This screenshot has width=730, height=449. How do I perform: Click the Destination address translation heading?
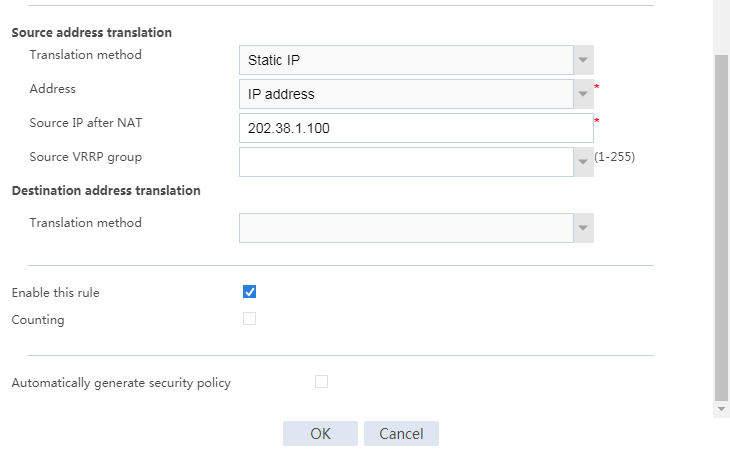[x=106, y=190]
